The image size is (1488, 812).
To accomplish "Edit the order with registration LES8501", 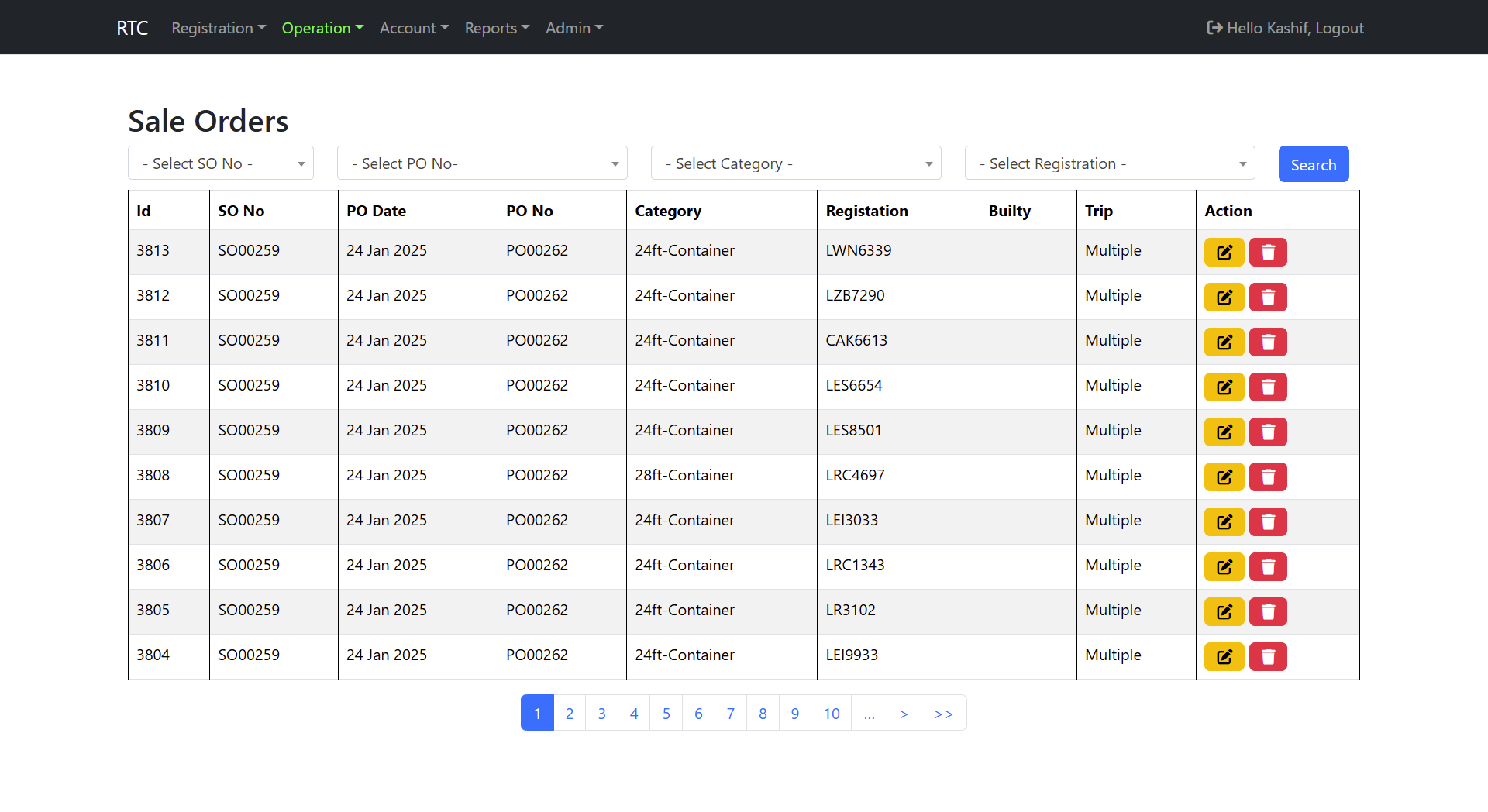I will pyautogui.click(x=1224, y=432).
